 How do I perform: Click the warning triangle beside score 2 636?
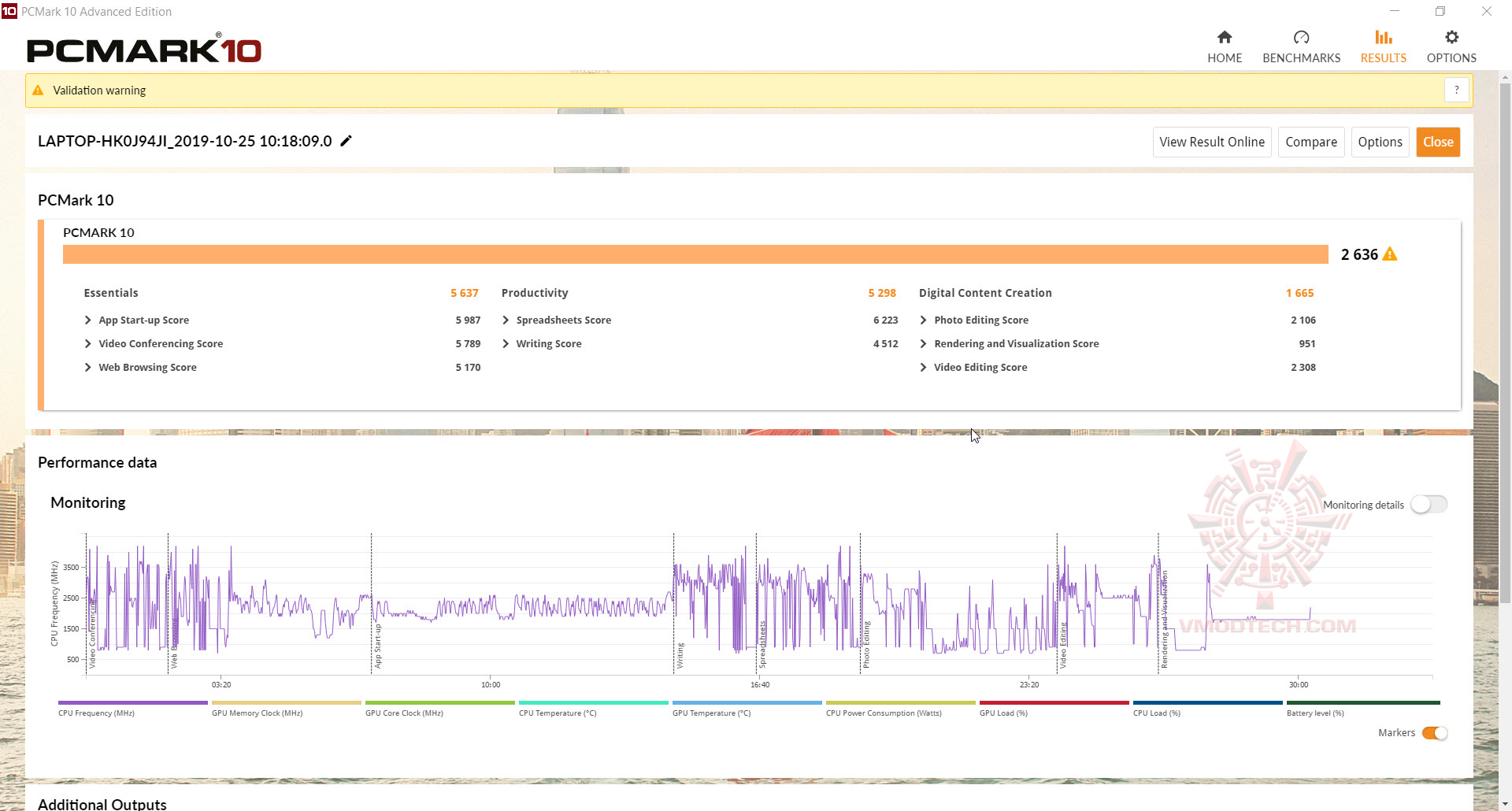[x=1390, y=254]
